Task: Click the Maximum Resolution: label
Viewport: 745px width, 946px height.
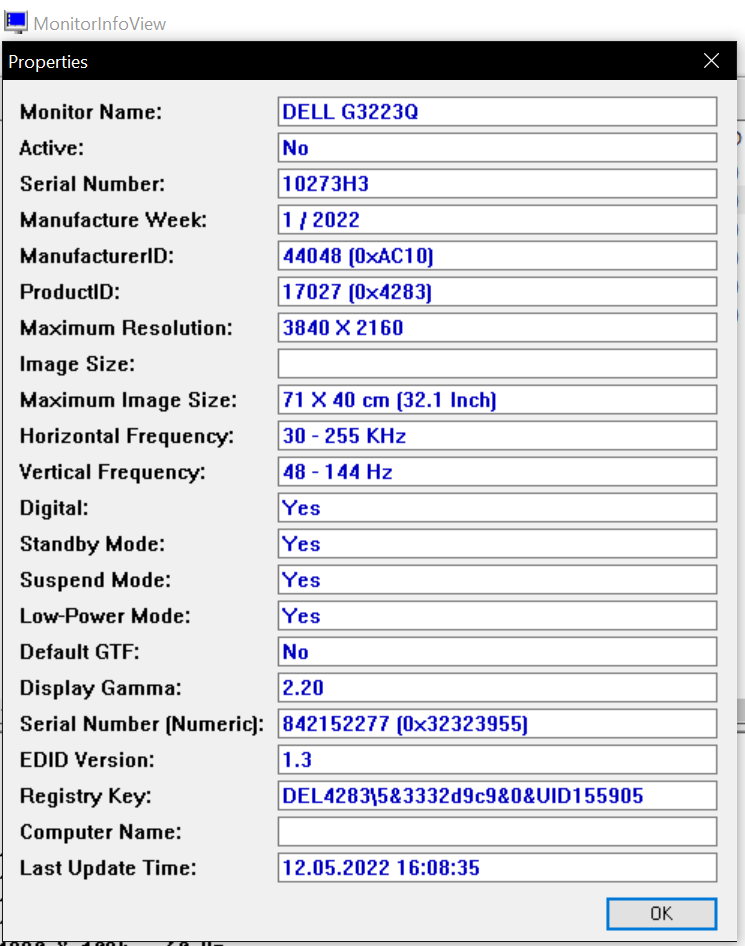Action: click(126, 328)
